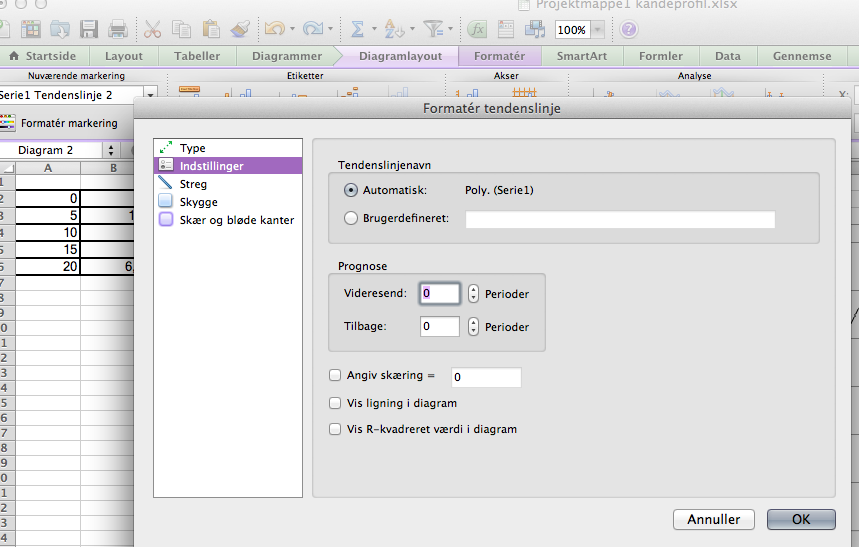Select cell containing 10 in column A
The width and height of the screenshot is (859, 547).
point(48,232)
